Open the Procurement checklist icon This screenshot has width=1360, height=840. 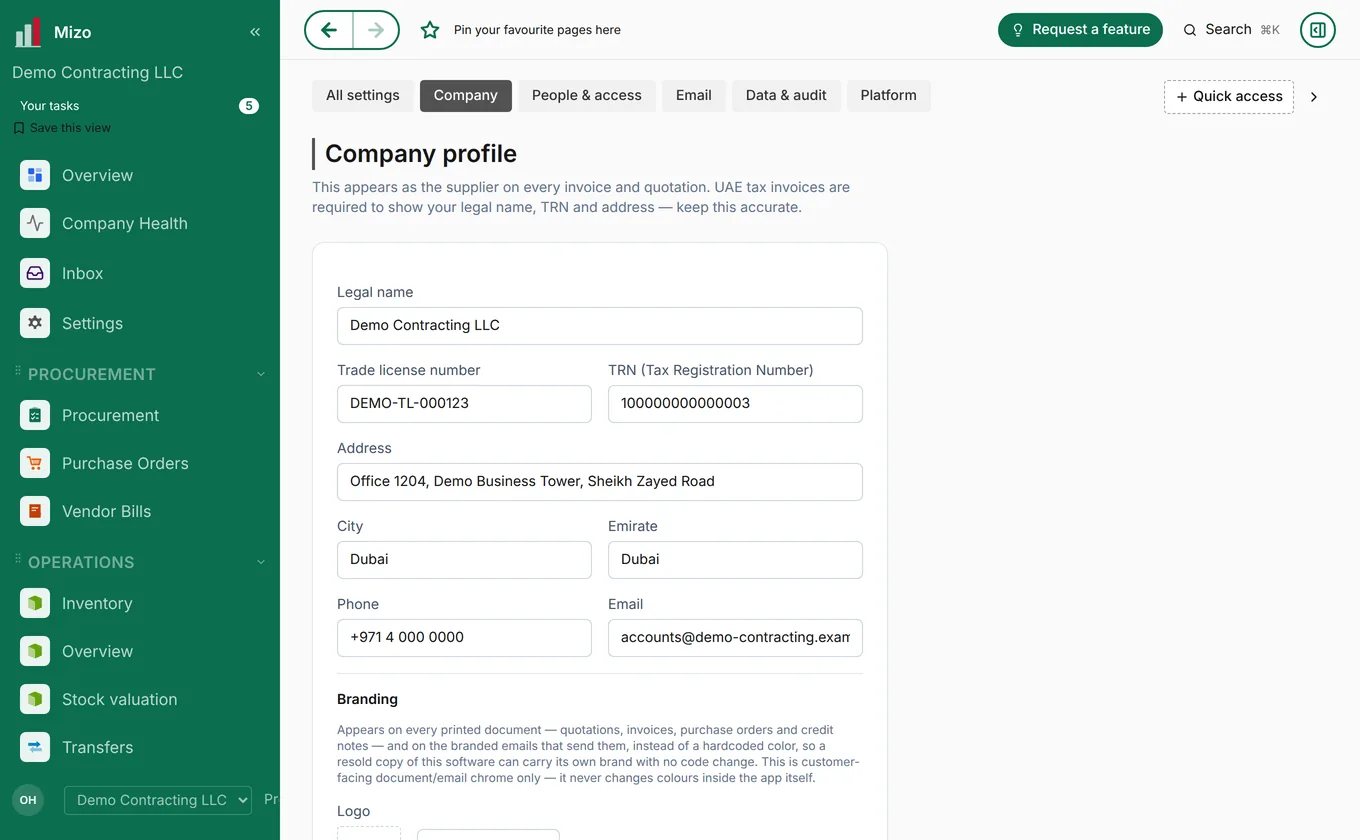click(x=35, y=415)
